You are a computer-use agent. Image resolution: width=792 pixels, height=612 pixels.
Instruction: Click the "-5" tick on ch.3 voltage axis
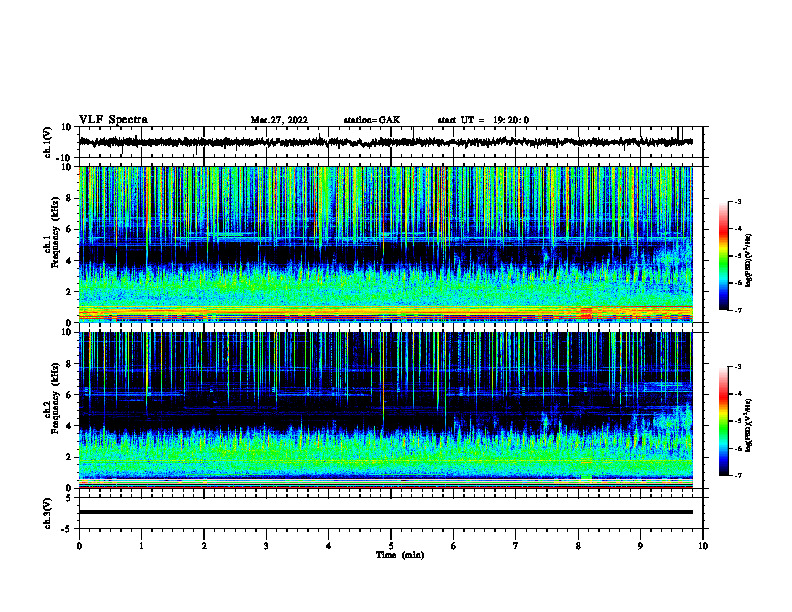[67, 529]
